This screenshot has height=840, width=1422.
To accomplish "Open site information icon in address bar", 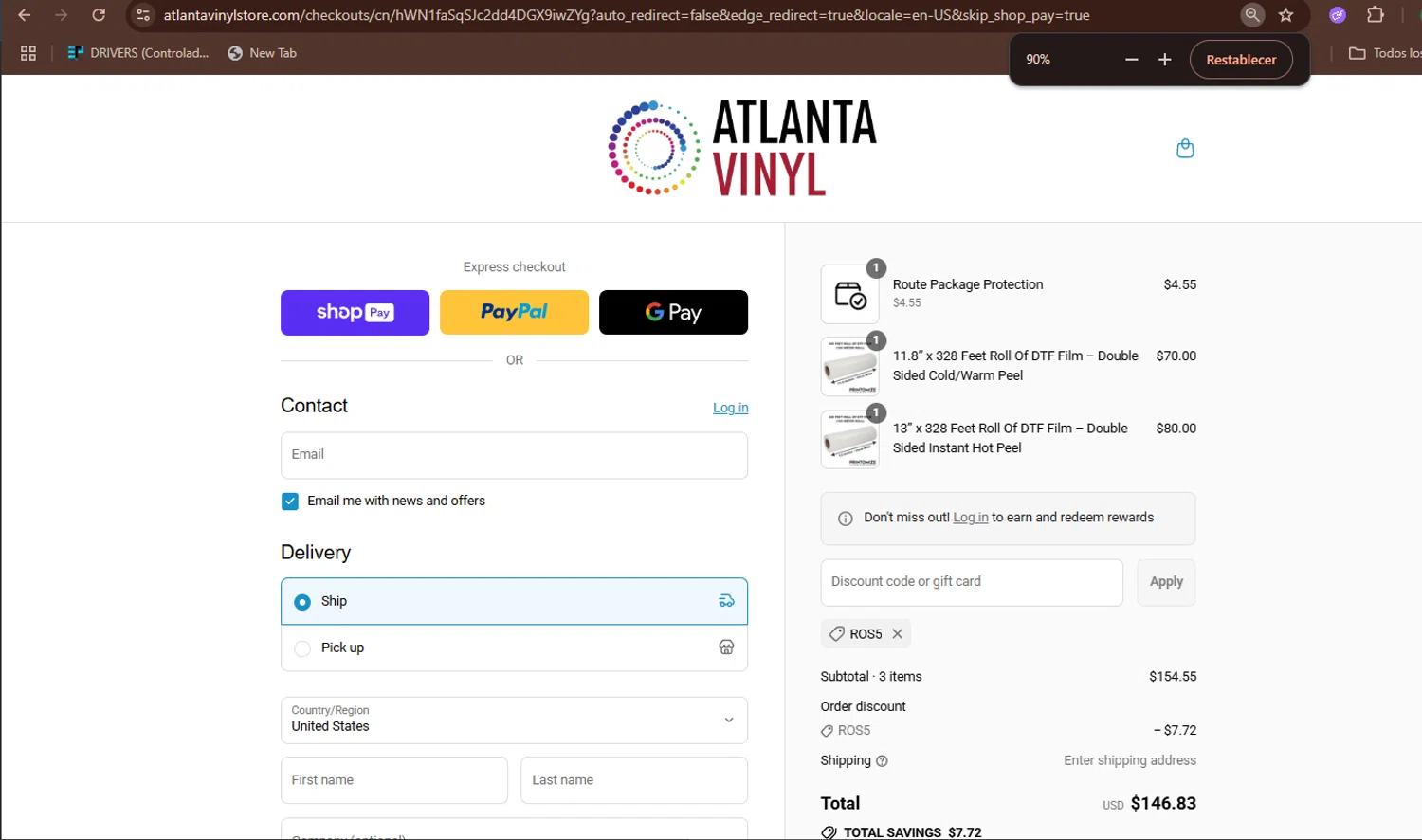I will tap(143, 15).
